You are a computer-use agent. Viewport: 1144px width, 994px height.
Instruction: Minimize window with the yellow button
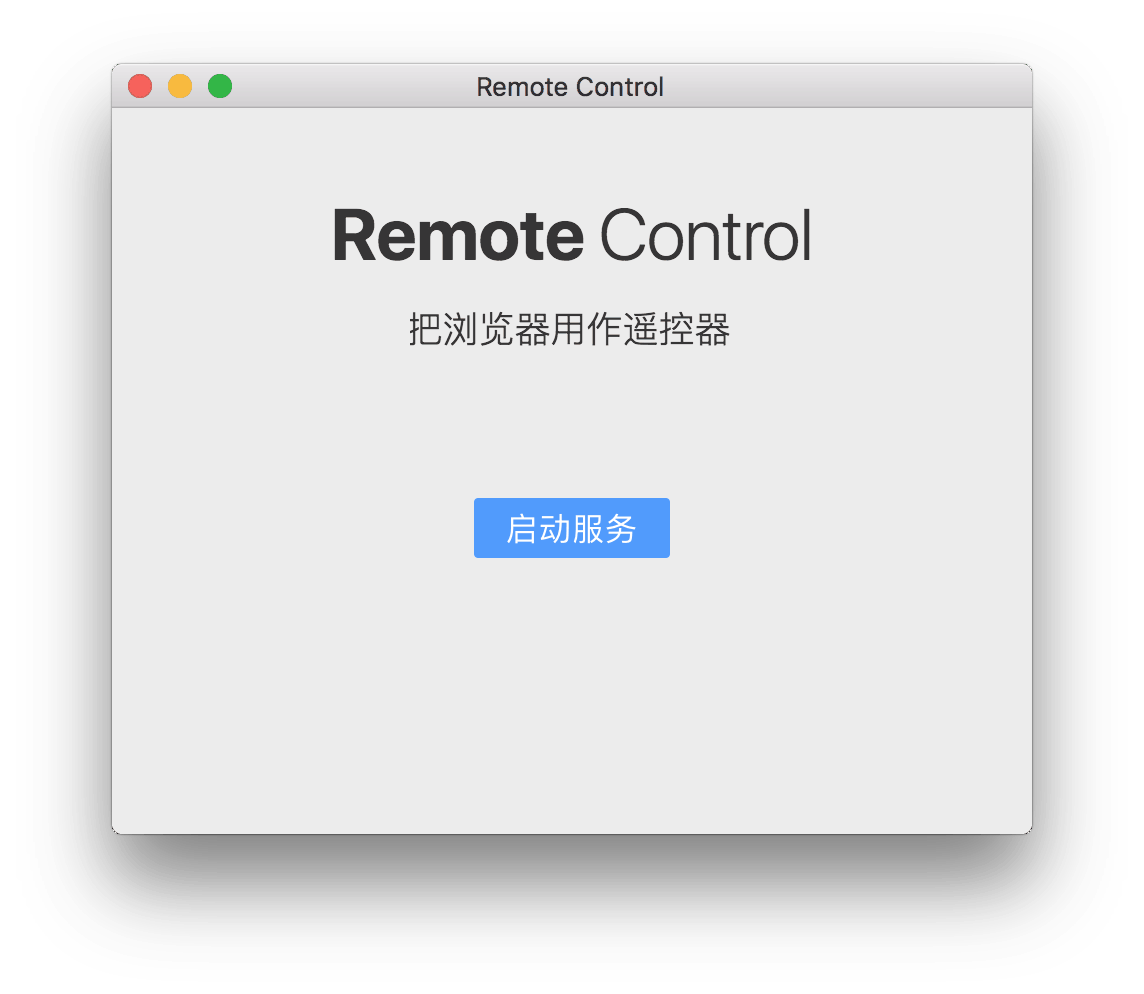pos(180,86)
